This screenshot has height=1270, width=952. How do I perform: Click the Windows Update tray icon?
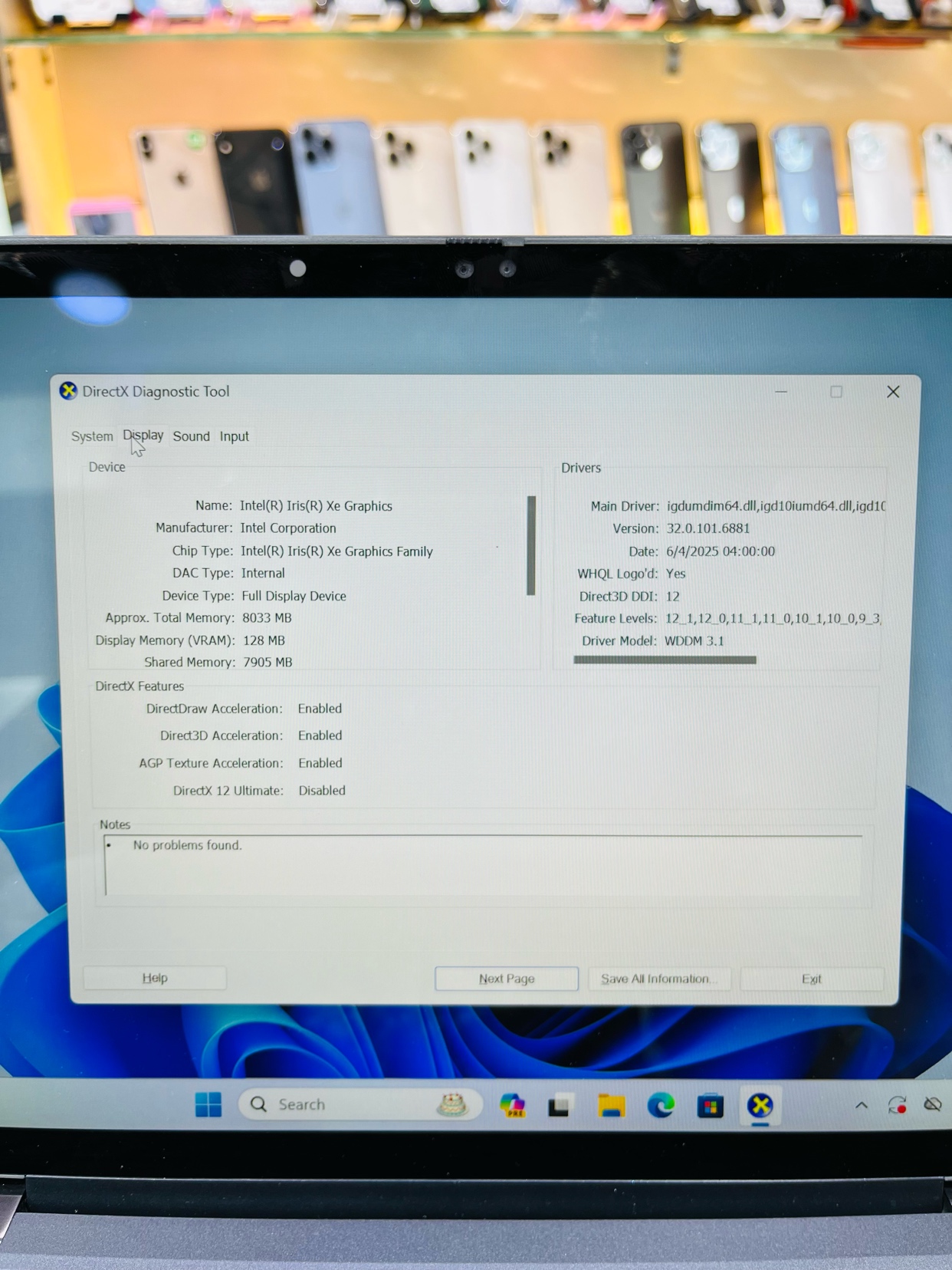point(897,1105)
